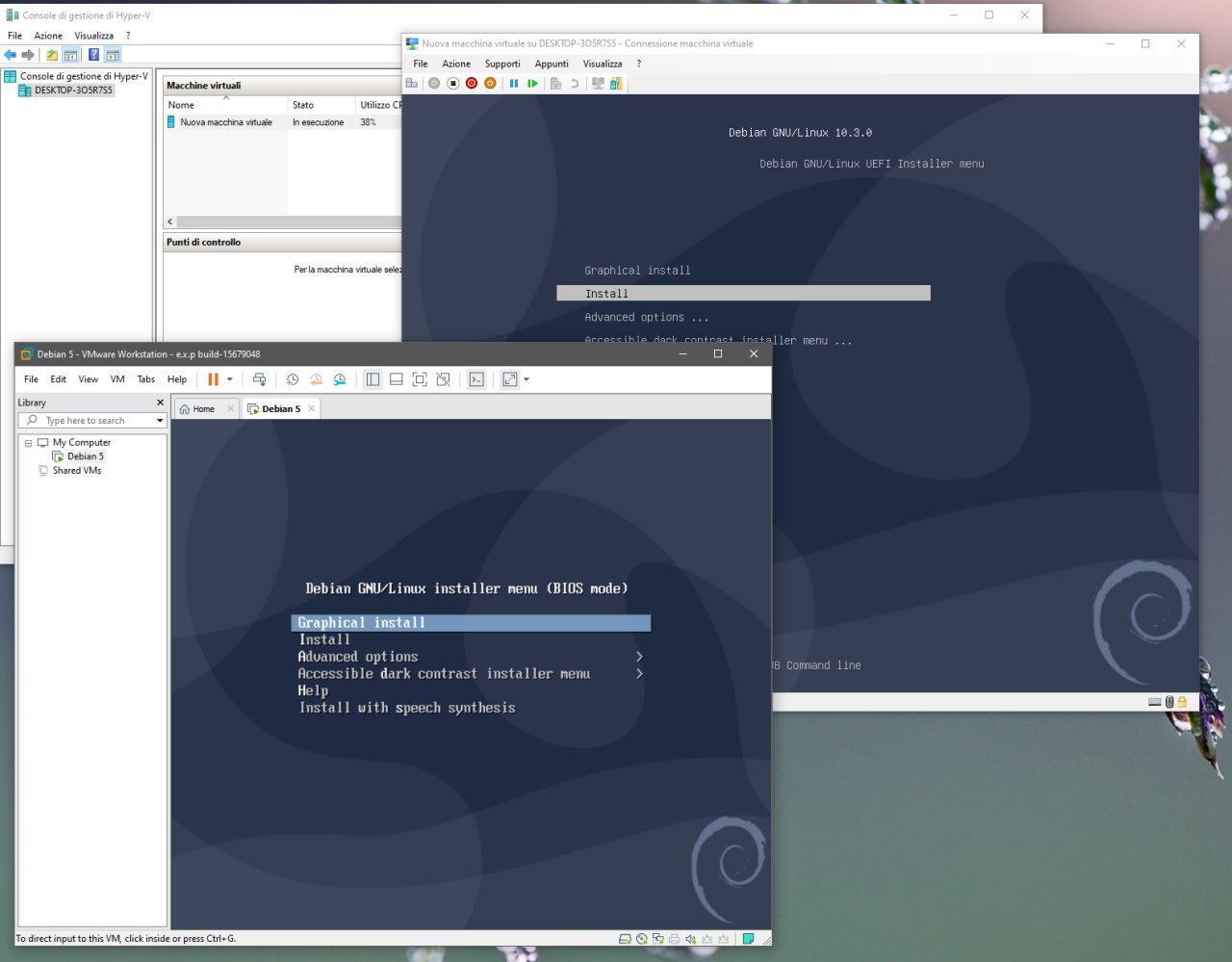This screenshot has height=962, width=1232.
Task: Click the black Turn Off (stop) icon in Hyper-V toolbar
Action: (x=452, y=84)
